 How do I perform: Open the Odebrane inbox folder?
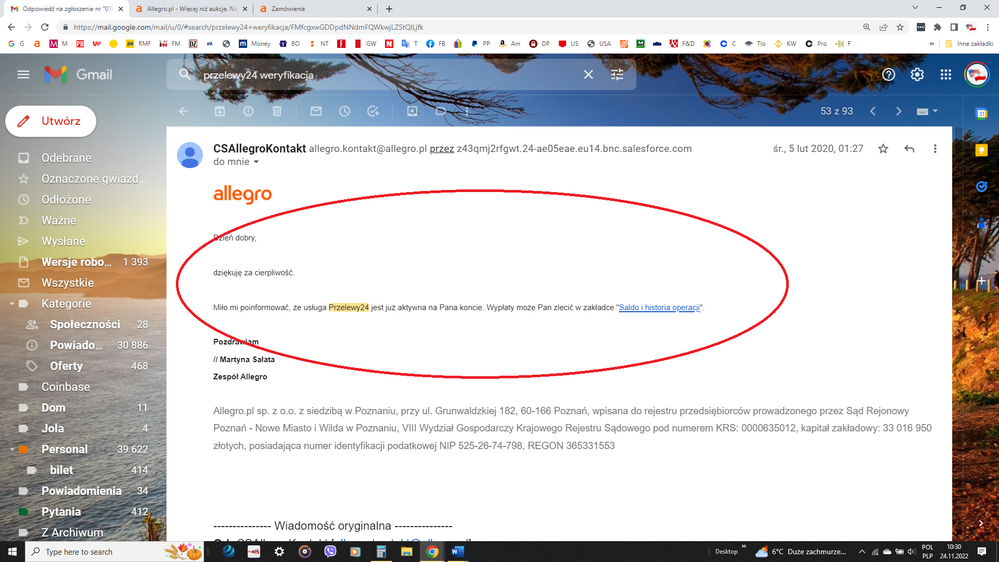[66, 158]
